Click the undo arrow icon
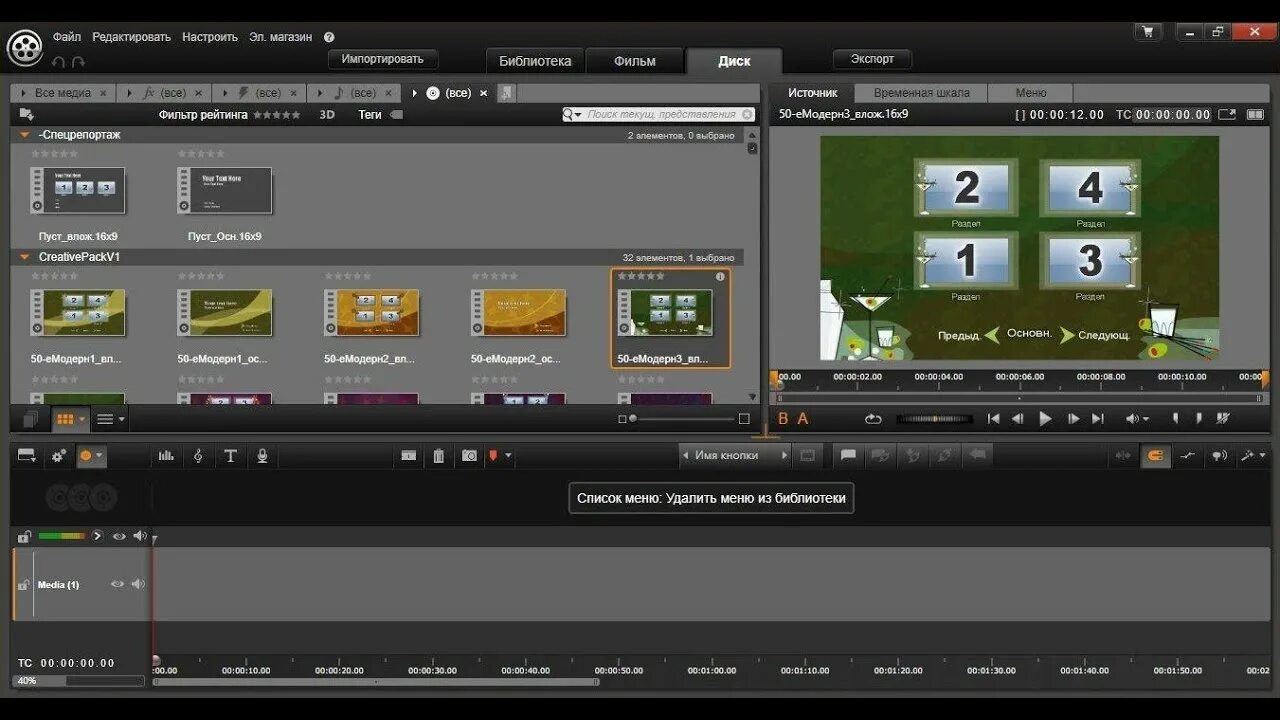 click(x=59, y=62)
